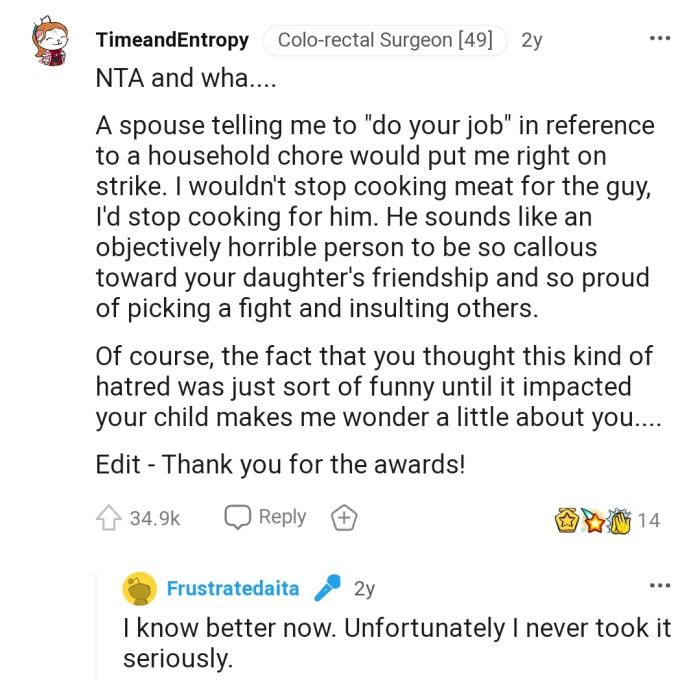Viewport: 700px width, 681px height.
Task: Upvote TimeandEntropy's comment
Action: point(108,518)
